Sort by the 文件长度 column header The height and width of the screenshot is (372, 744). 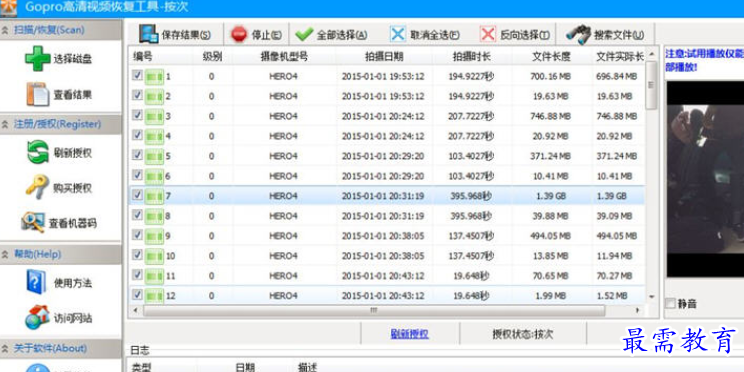(551, 56)
